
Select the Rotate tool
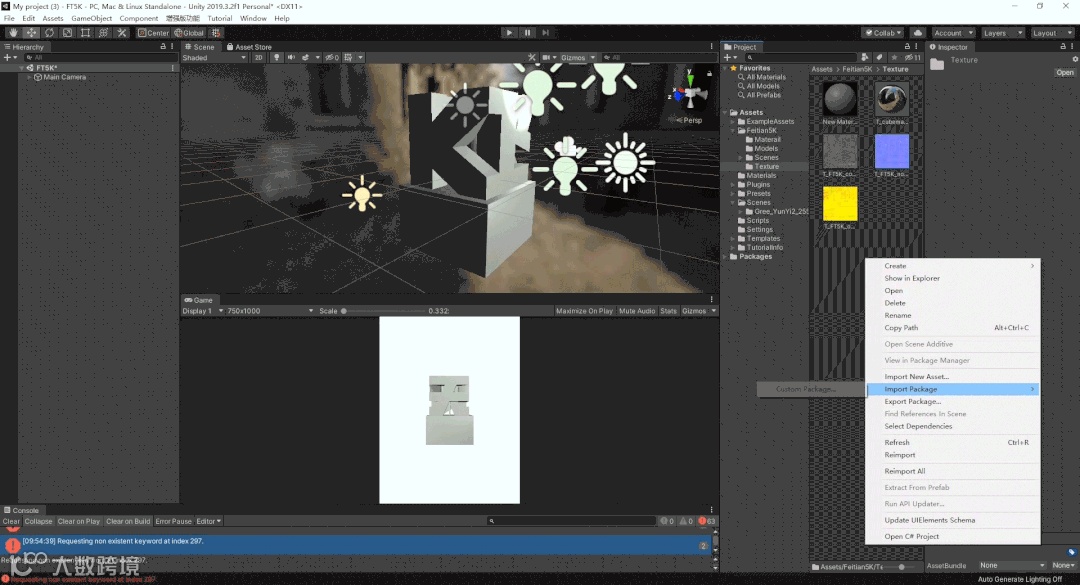pyautogui.click(x=49, y=32)
